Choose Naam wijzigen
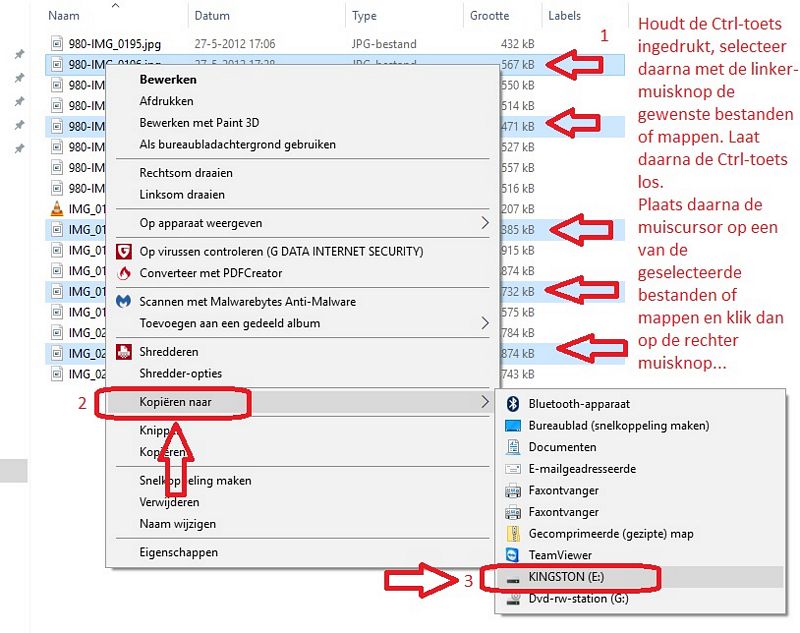The width and height of the screenshot is (800, 633). pyautogui.click(x=178, y=524)
